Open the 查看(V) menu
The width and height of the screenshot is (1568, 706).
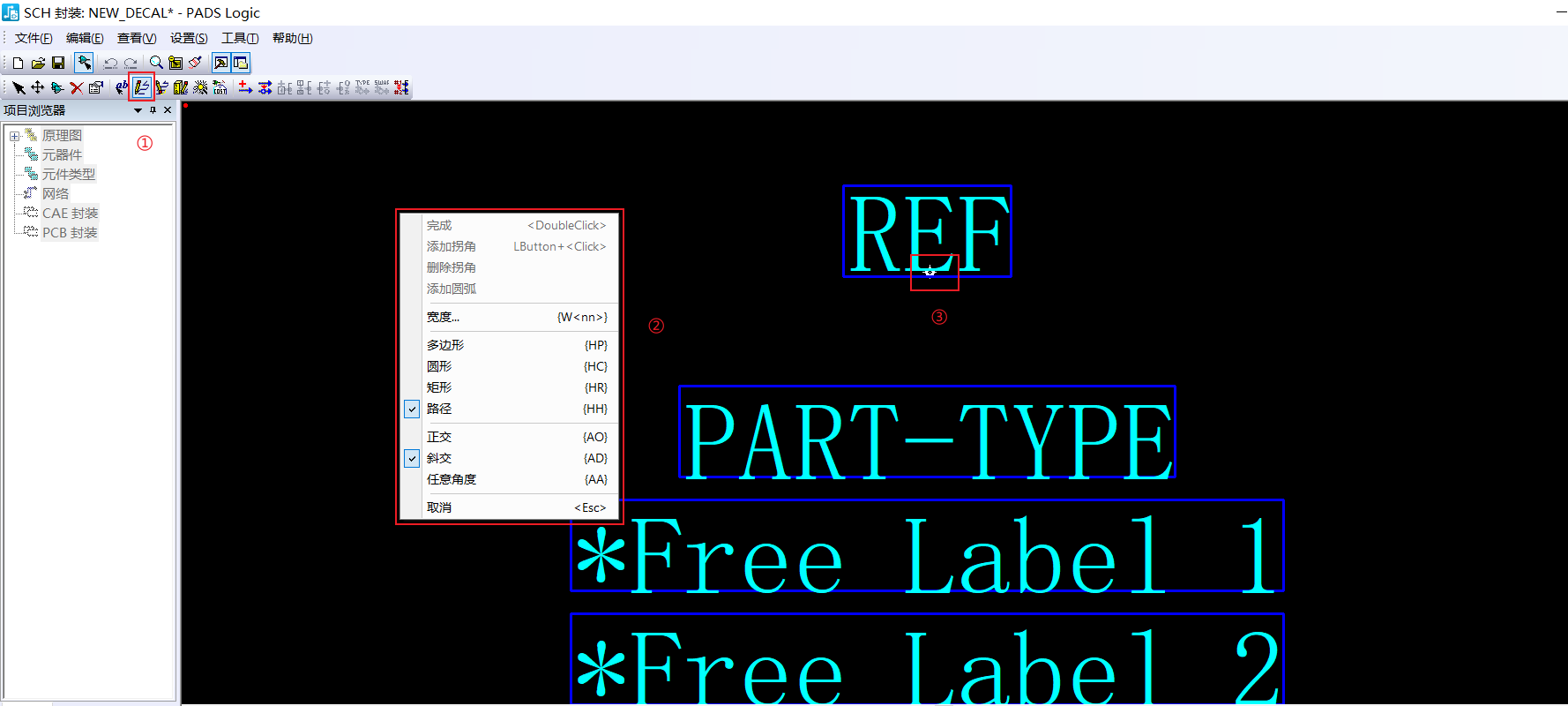pyautogui.click(x=137, y=38)
